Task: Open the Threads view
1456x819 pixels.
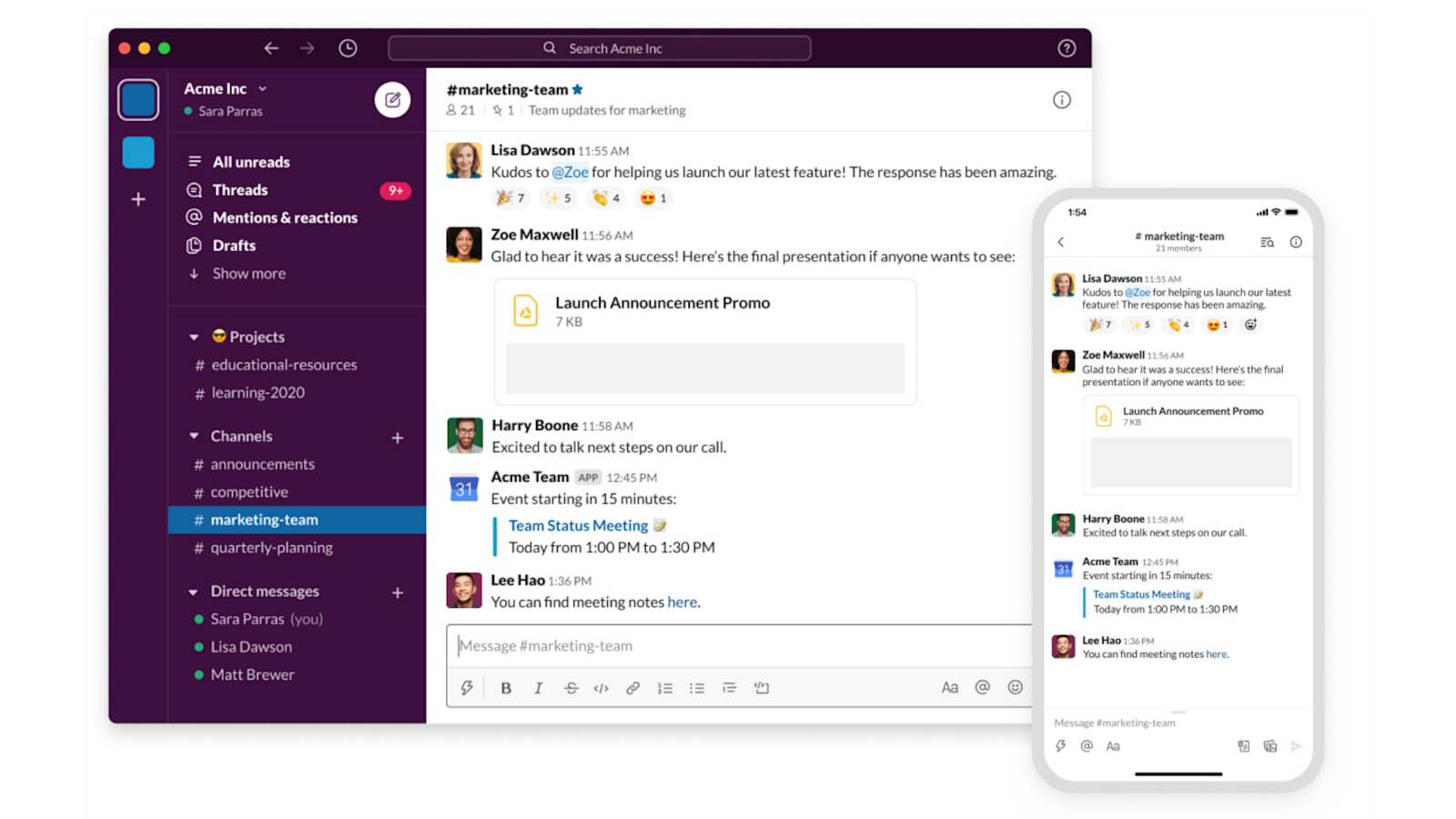Action: pyautogui.click(x=240, y=189)
